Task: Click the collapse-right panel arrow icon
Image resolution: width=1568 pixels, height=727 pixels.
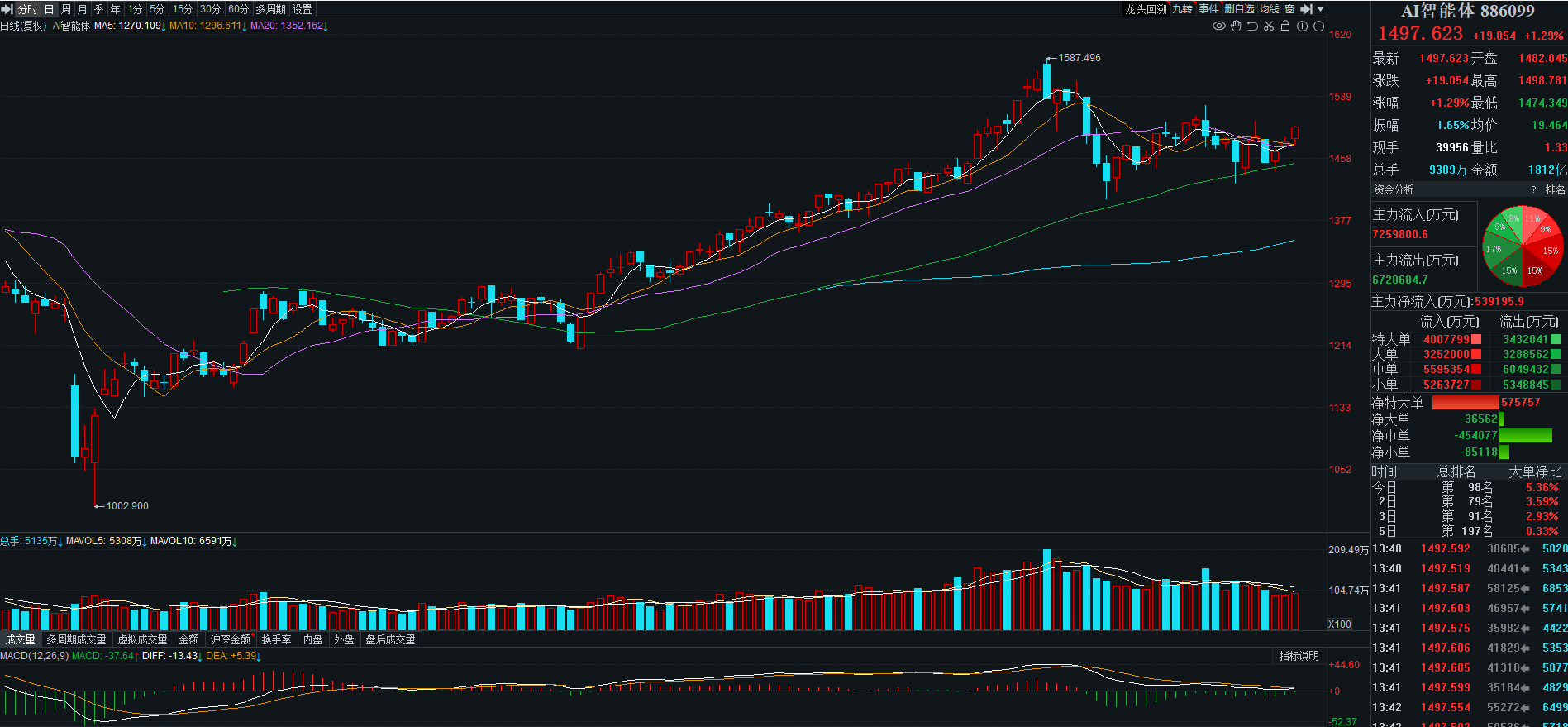Action: (1306, 9)
